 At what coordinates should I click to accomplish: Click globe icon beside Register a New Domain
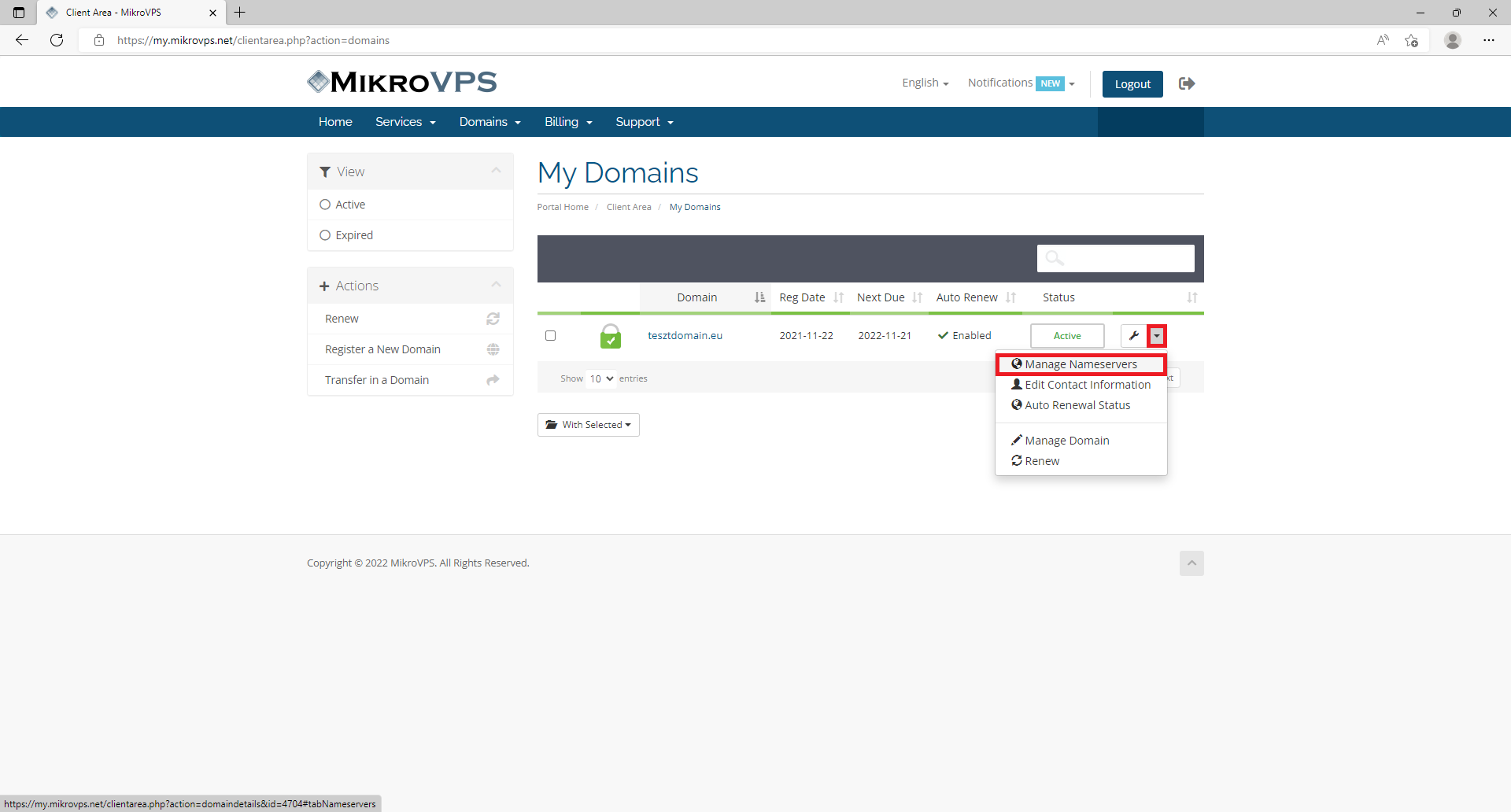pyautogui.click(x=493, y=349)
